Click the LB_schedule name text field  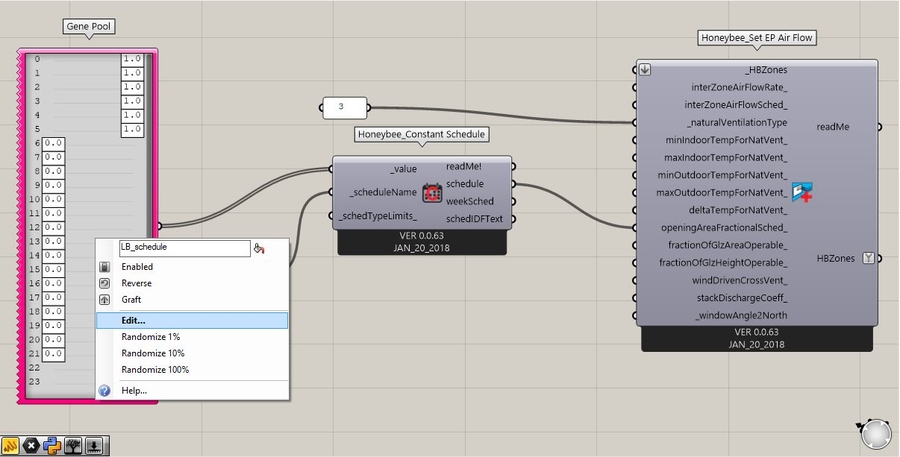183,248
